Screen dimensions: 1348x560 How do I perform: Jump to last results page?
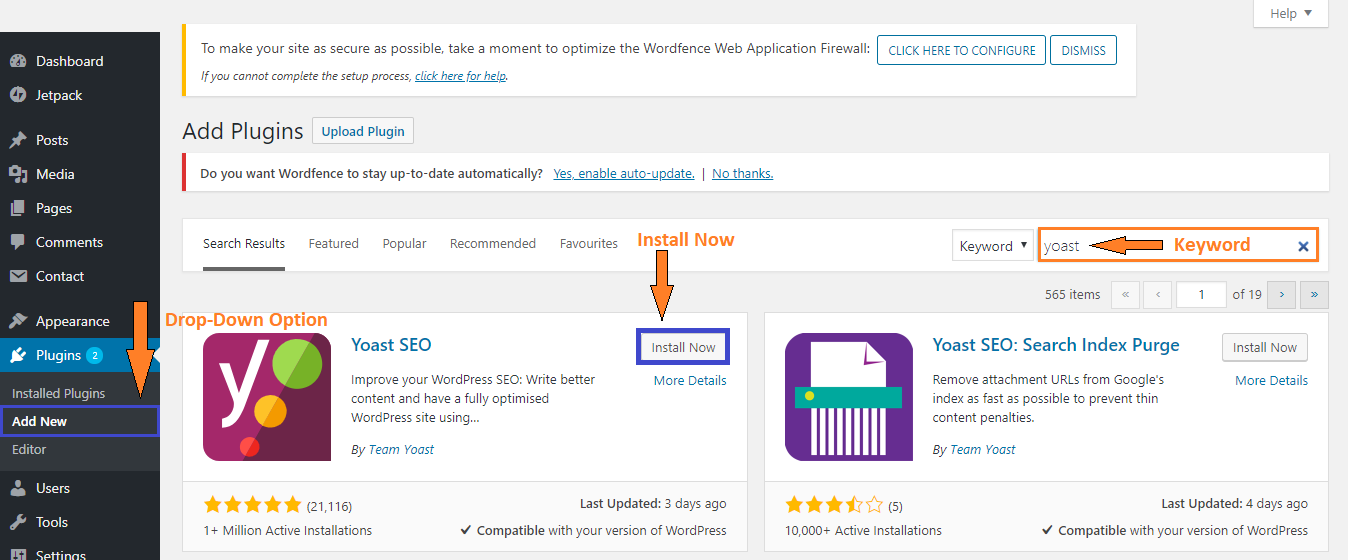coord(1314,294)
